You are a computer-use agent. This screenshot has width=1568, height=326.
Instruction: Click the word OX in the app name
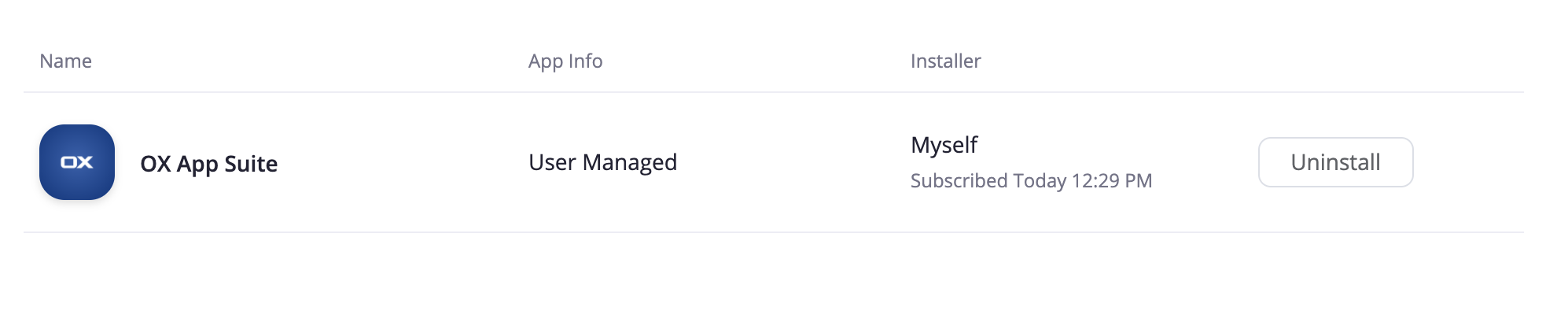[x=155, y=164]
